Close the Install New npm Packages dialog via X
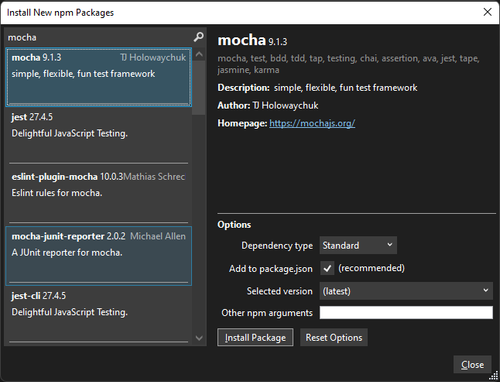The height and width of the screenshot is (382, 500). (487, 12)
